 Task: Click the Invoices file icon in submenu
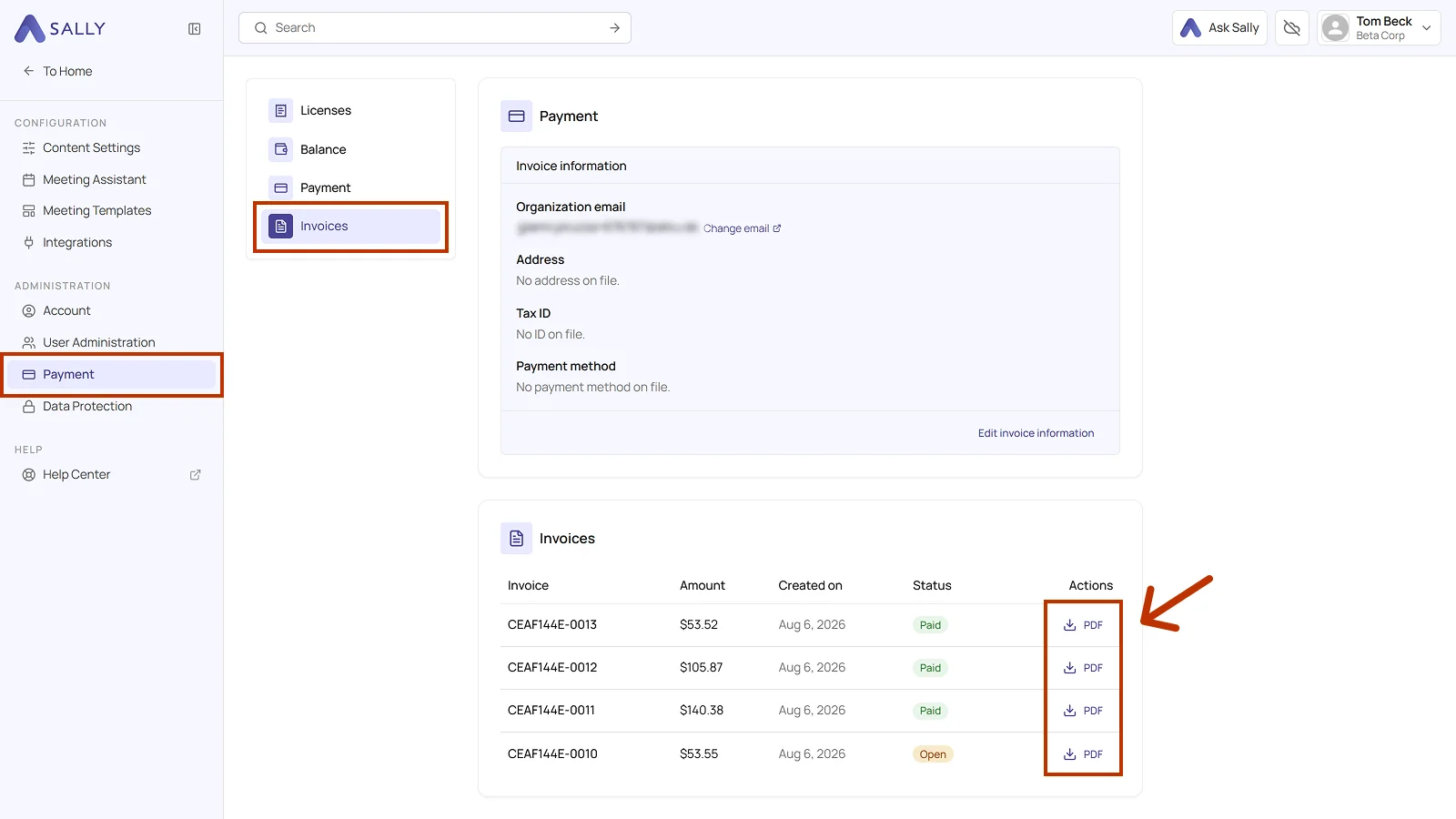click(x=280, y=226)
